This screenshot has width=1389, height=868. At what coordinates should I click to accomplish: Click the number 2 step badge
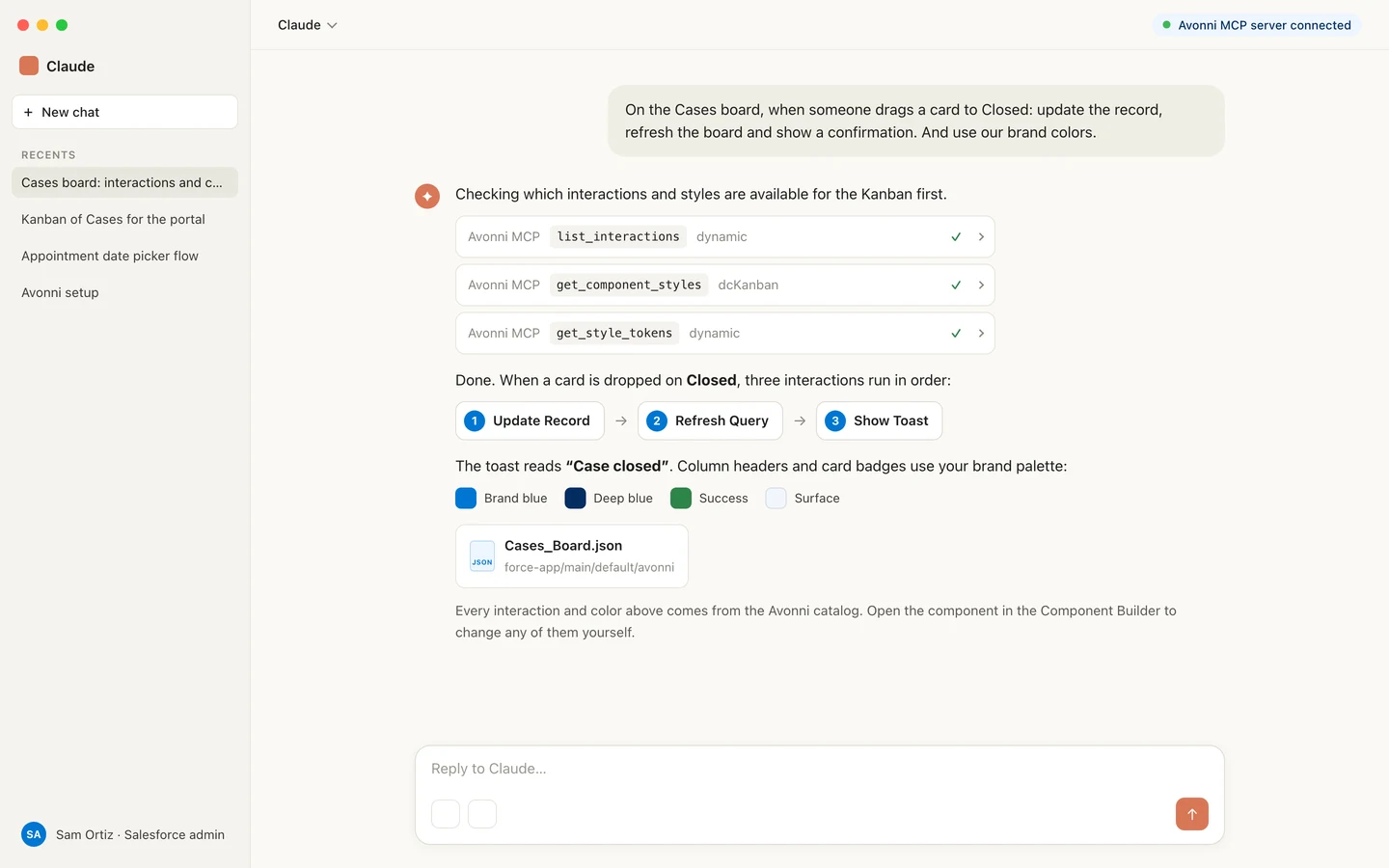pyautogui.click(x=657, y=420)
